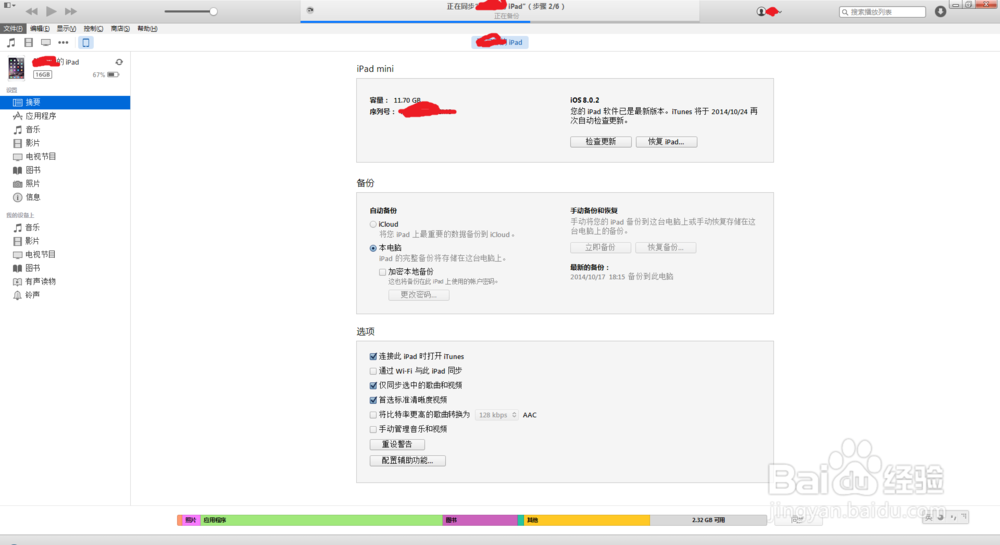Image resolution: width=1000 pixels, height=545 pixels.
Task: Open the 控制 menu
Action: coord(93,29)
